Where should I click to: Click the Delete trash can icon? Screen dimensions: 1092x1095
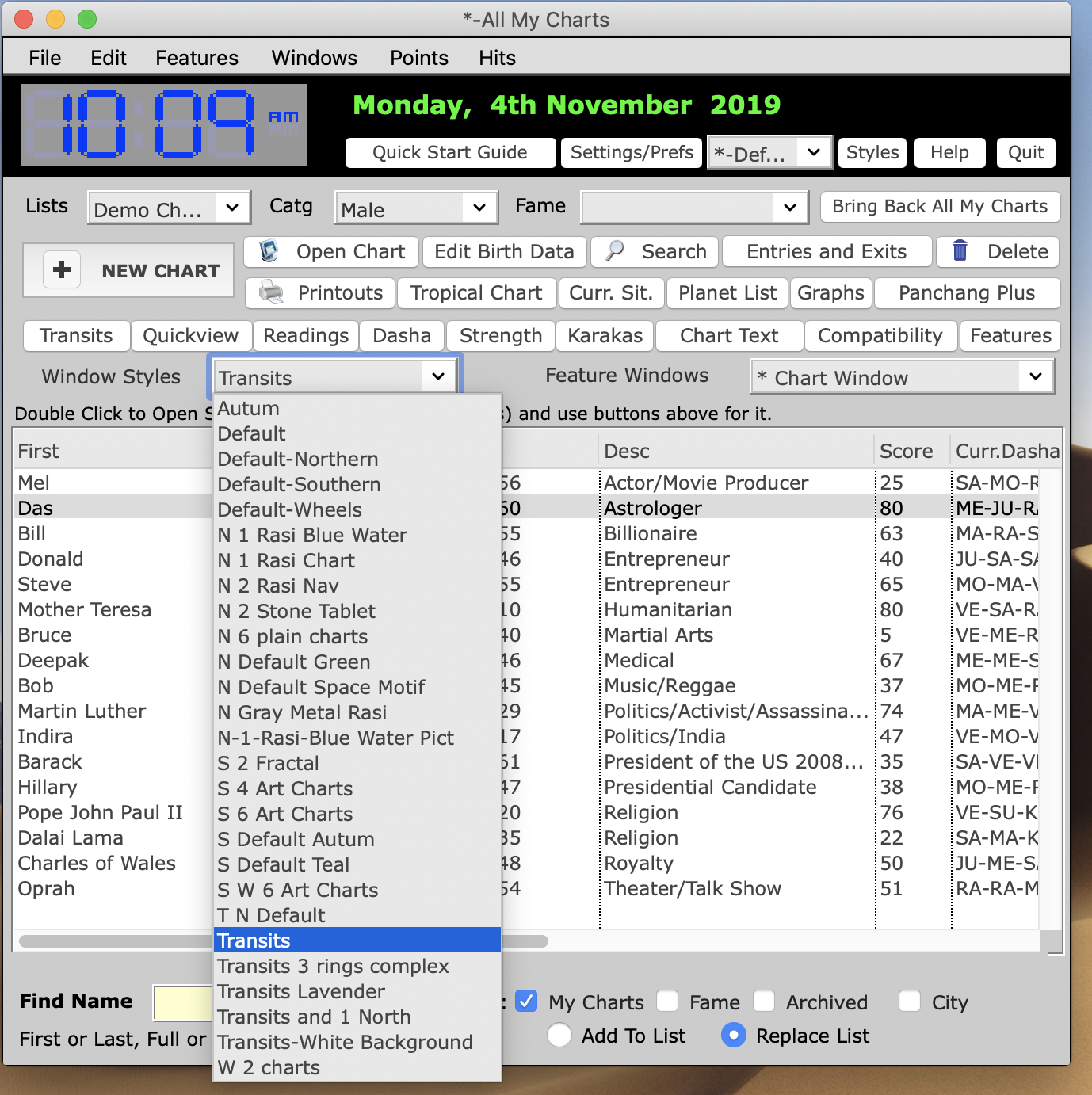[x=960, y=251]
